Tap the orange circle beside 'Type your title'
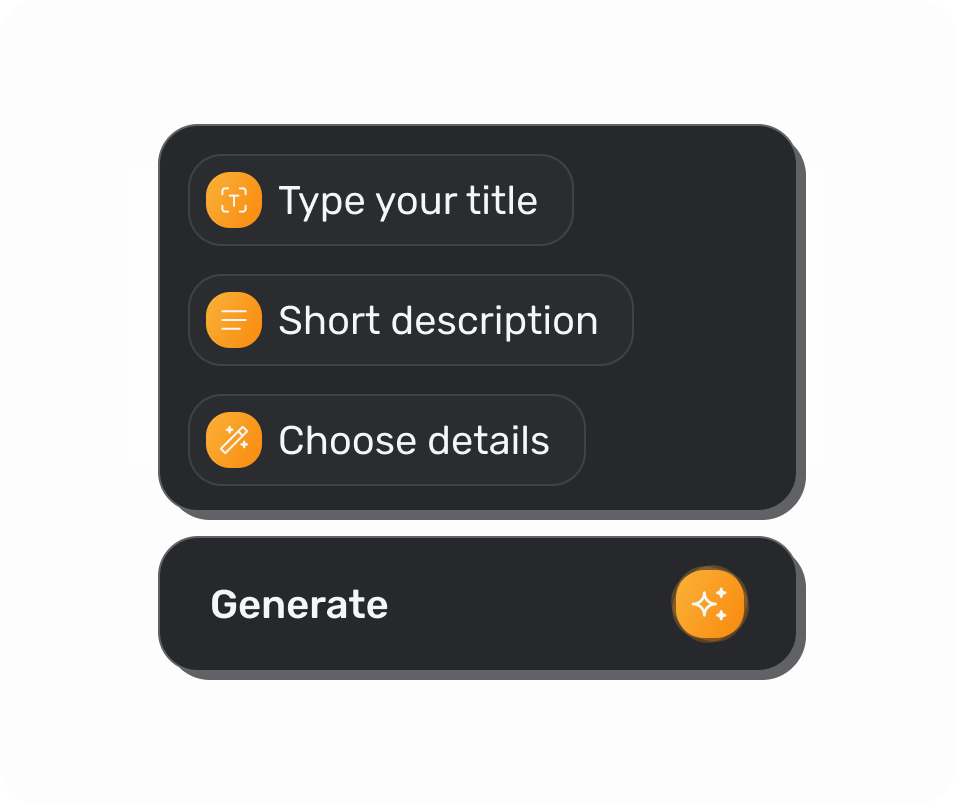This screenshot has height=804, width=956. 231,200
